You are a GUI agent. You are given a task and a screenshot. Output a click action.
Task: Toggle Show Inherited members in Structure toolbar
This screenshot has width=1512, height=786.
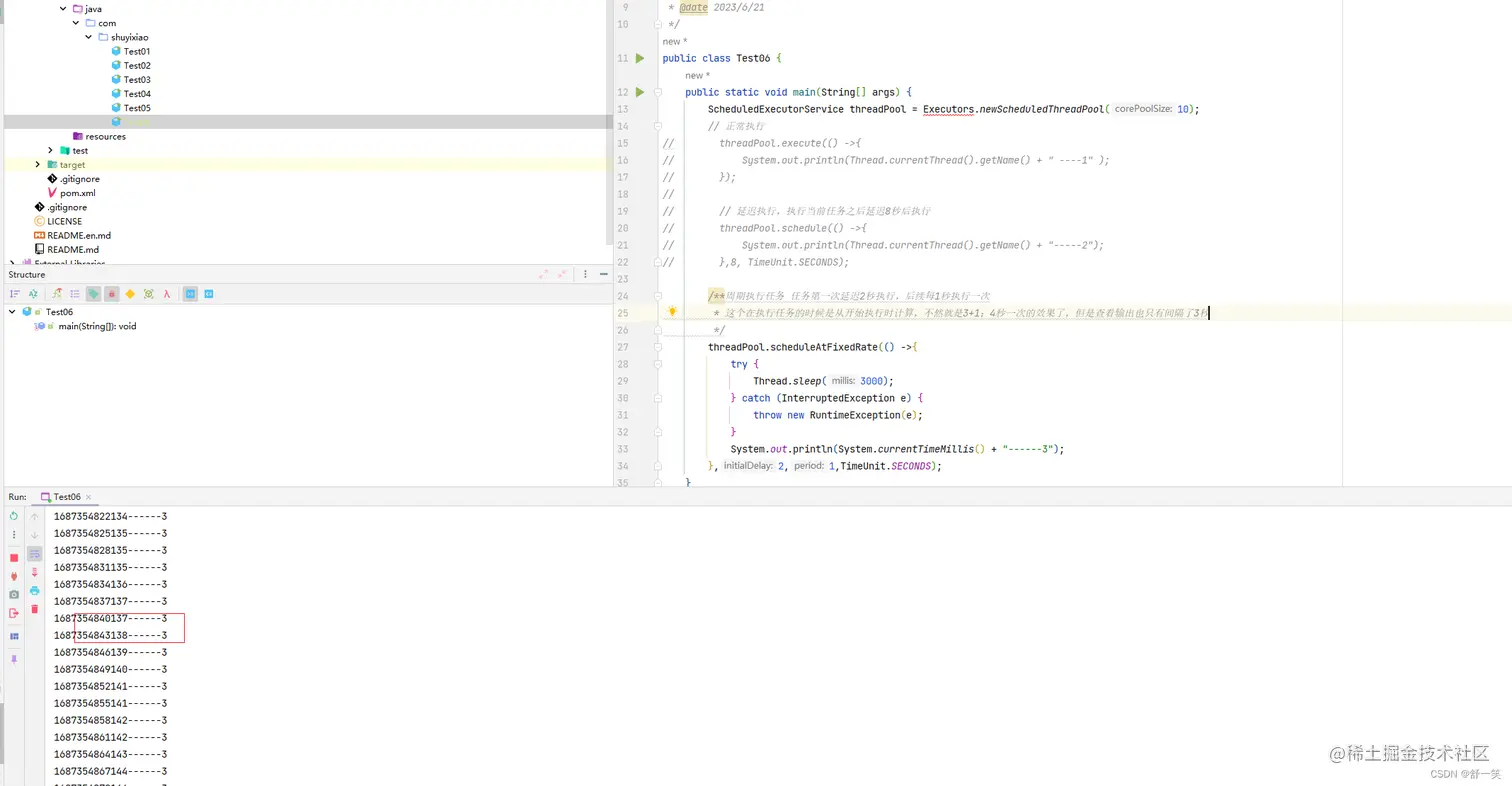click(57, 294)
